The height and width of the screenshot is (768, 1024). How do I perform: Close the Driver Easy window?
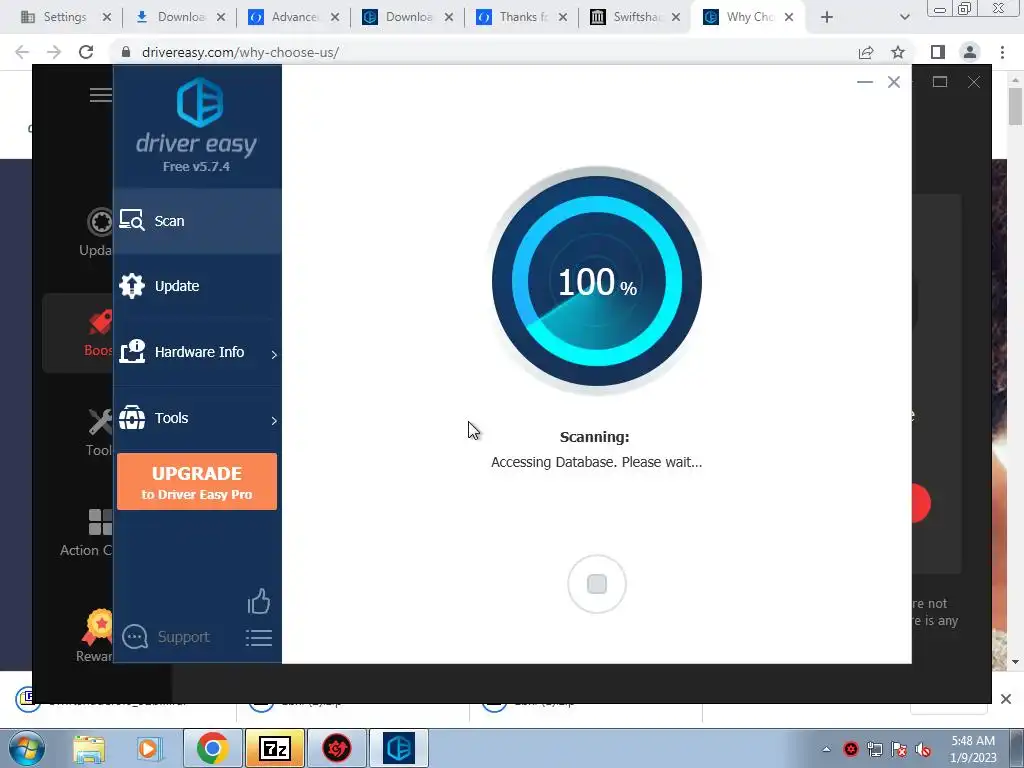point(894,82)
